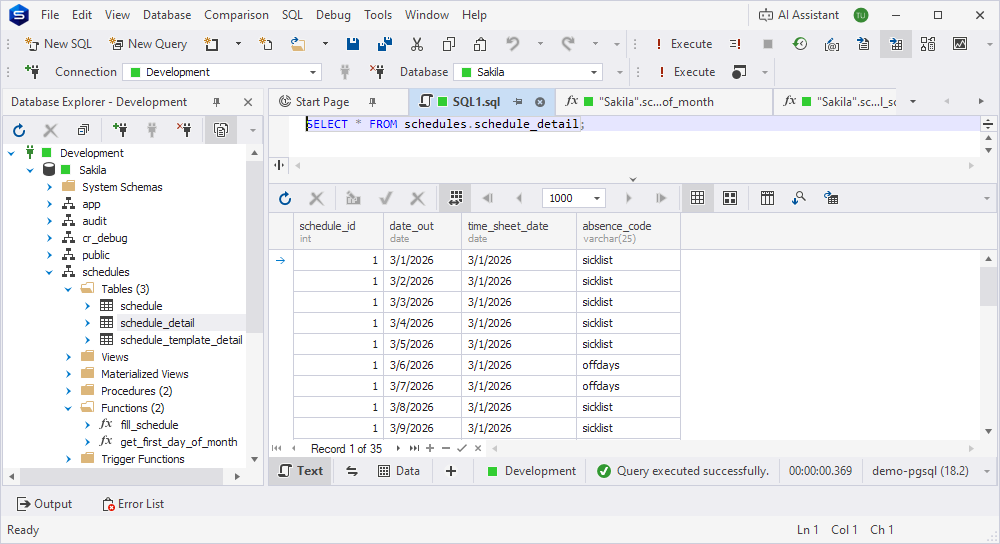Click the date_out cell 3/6/2026

pyautogui.click(x=423, y=365)
